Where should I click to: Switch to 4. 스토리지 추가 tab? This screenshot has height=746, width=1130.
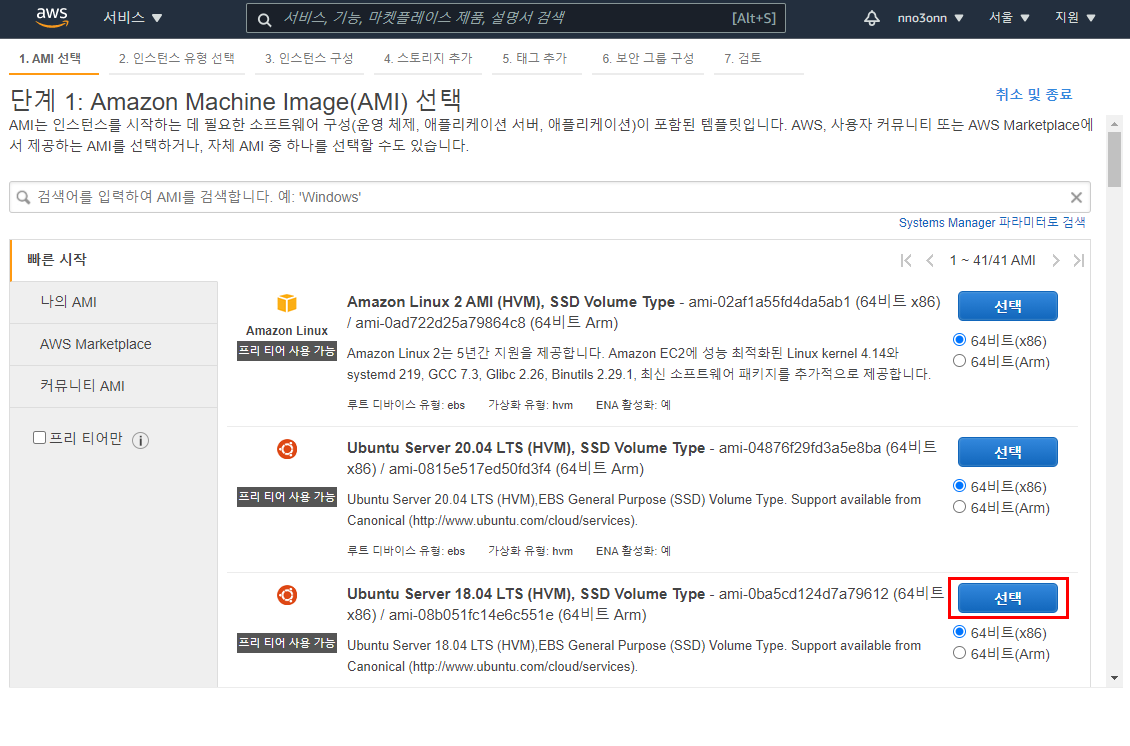[428, 58]
